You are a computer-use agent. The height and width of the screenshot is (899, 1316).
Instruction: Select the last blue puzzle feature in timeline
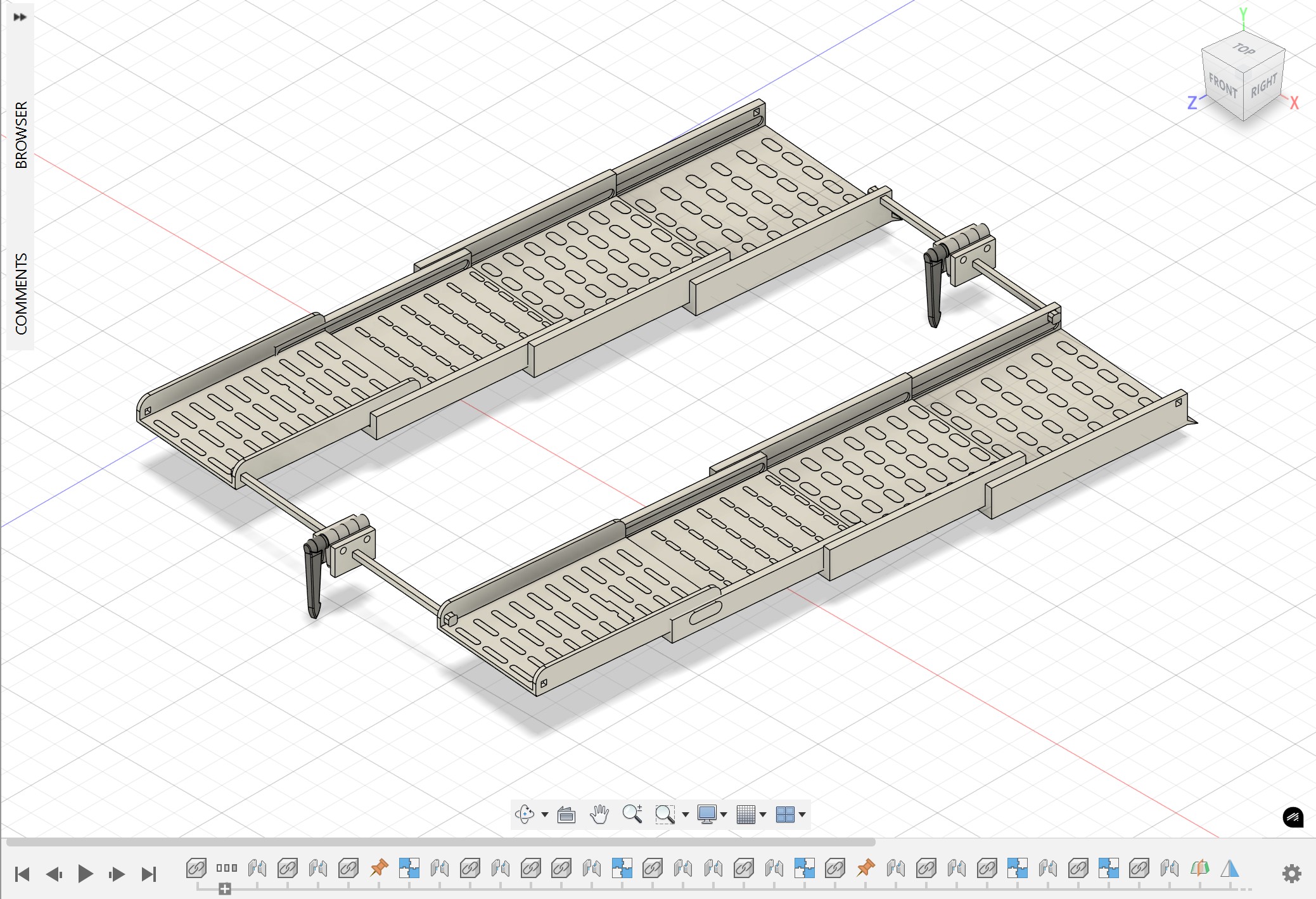pos(1109,868)
